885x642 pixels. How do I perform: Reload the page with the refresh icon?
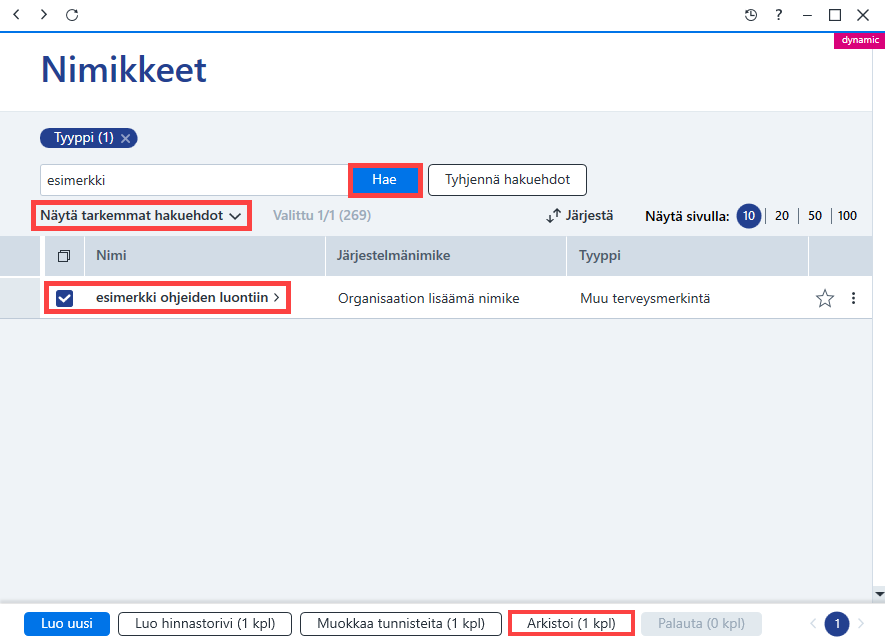[x=72, y=15]
